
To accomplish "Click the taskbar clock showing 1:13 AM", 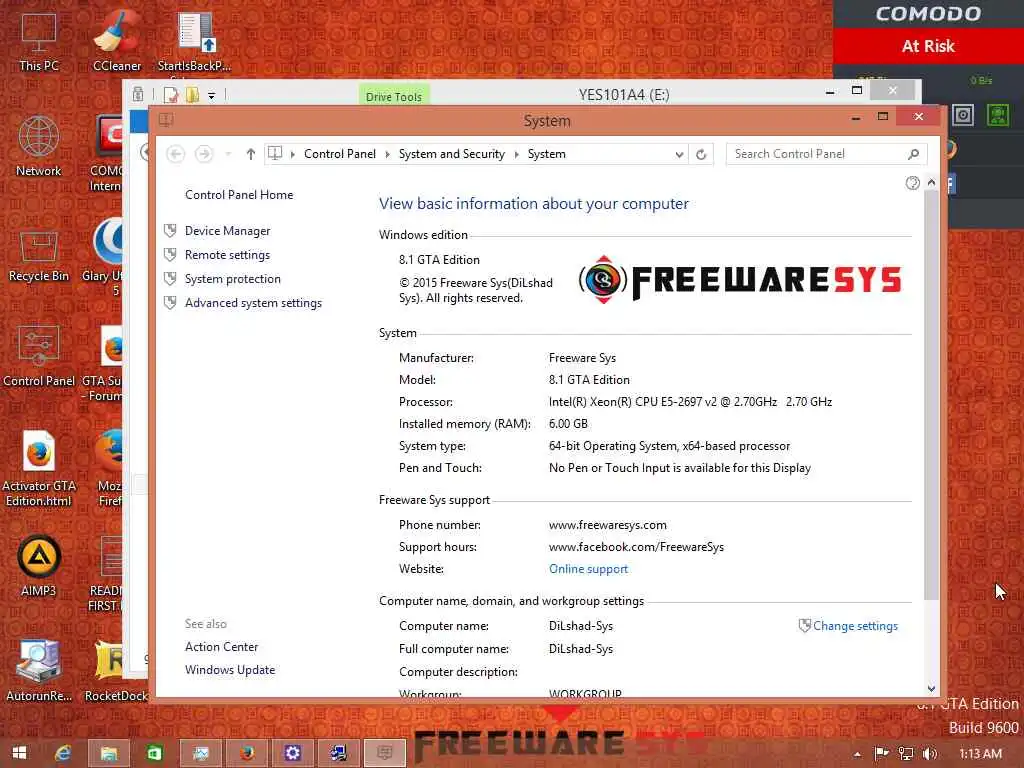I will (980, 754).
